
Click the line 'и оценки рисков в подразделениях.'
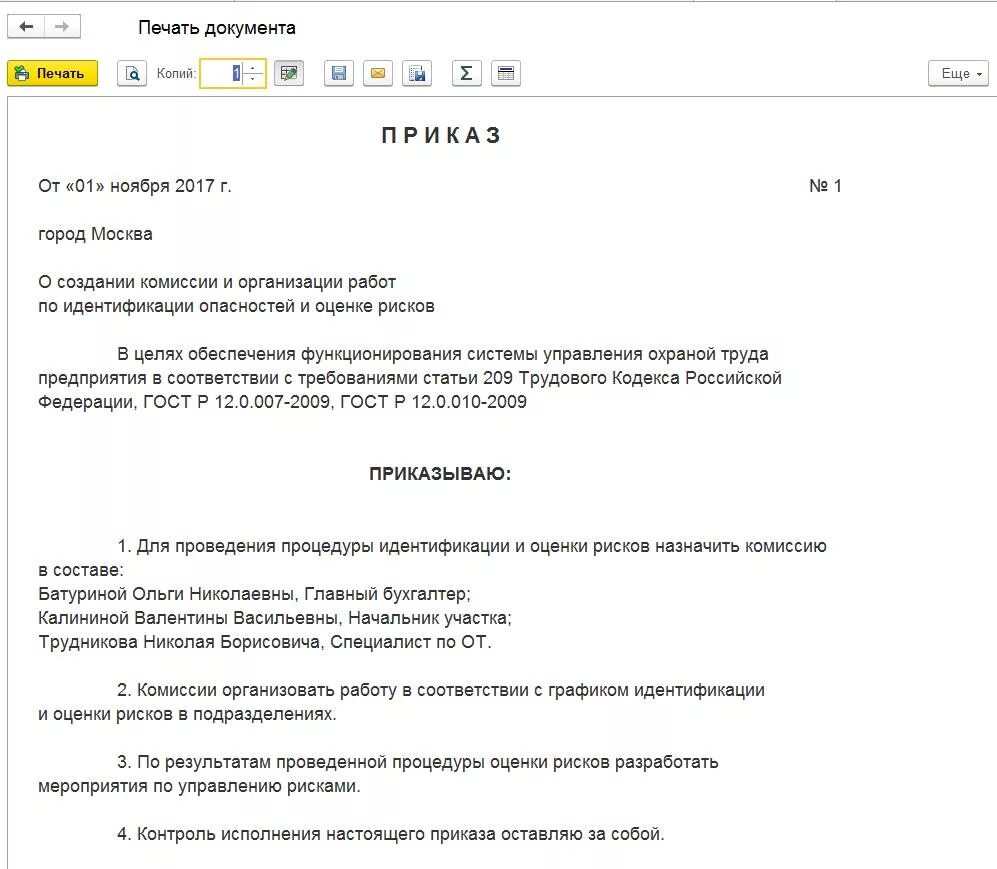pyautogui.click(x=187, y=715)
